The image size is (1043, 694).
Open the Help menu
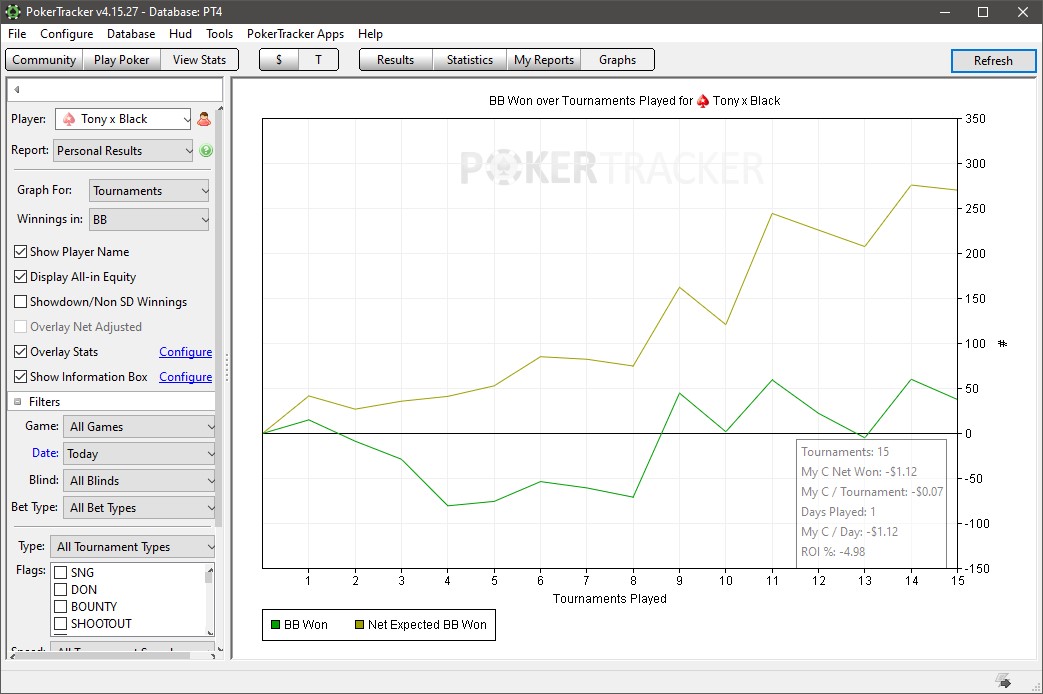point(371,34)
